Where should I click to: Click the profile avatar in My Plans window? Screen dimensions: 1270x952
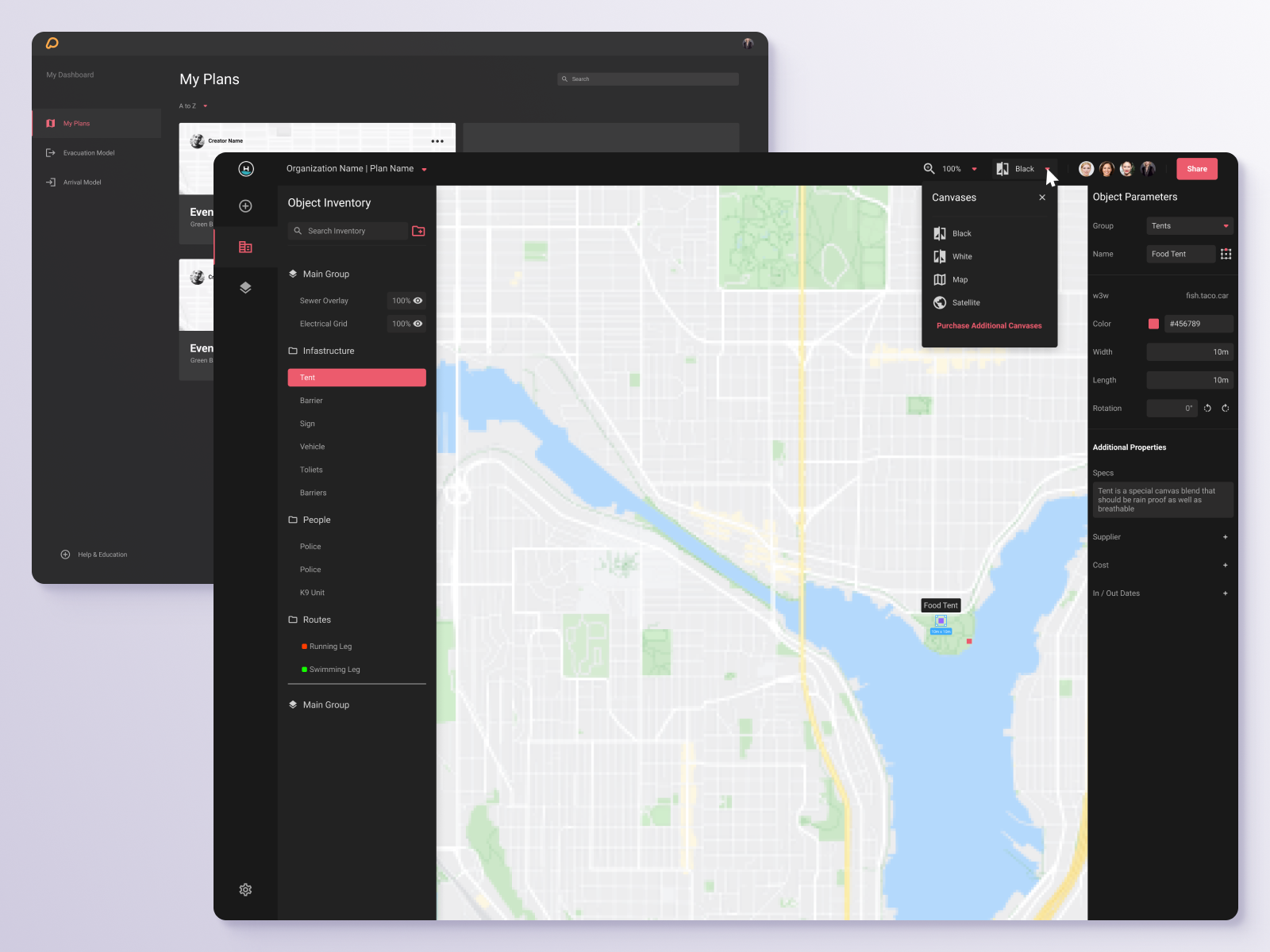pyautogui.click(x=748, y=43)
